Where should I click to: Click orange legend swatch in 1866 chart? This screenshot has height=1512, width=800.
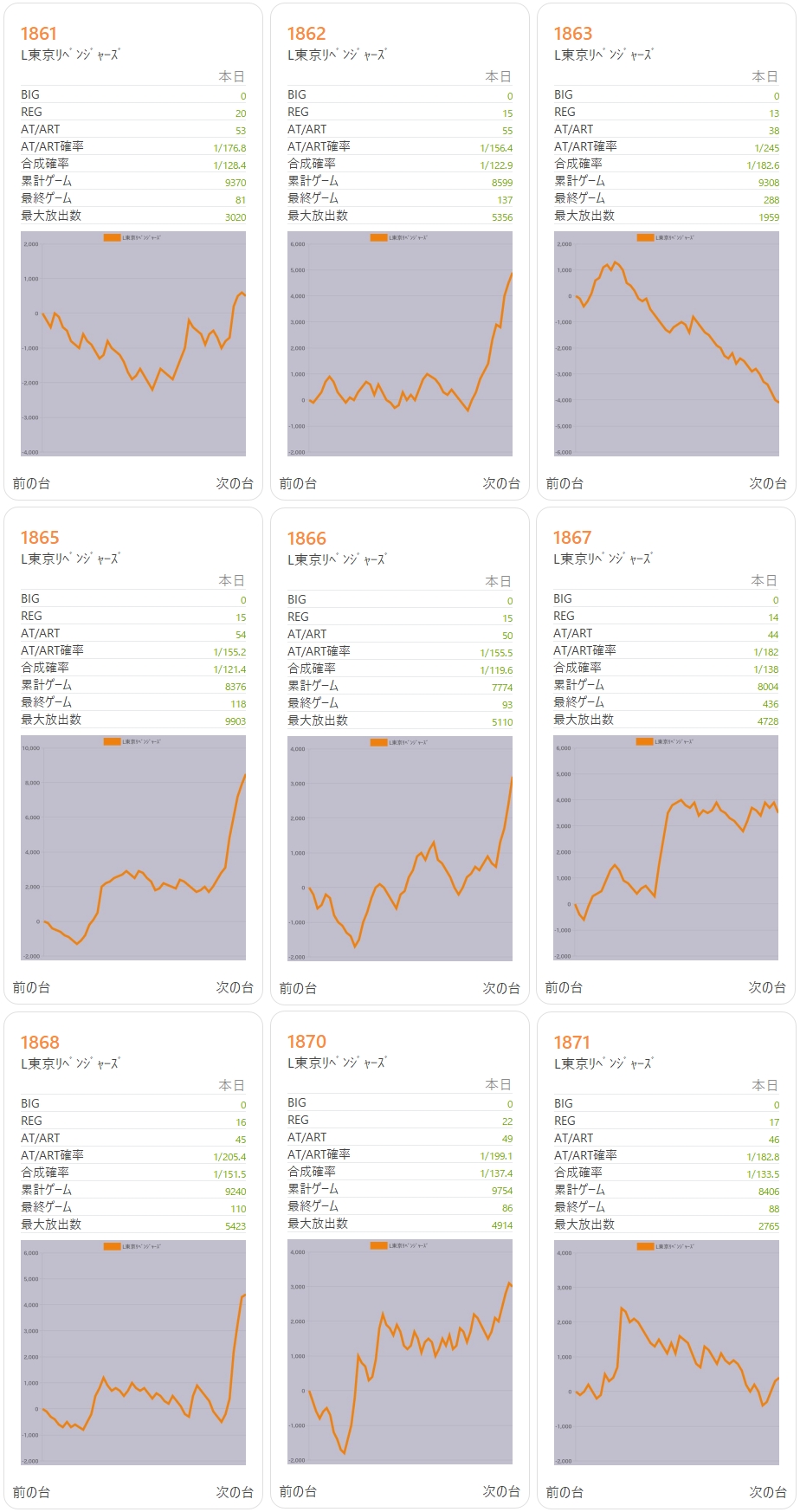(x=378, y=742)
